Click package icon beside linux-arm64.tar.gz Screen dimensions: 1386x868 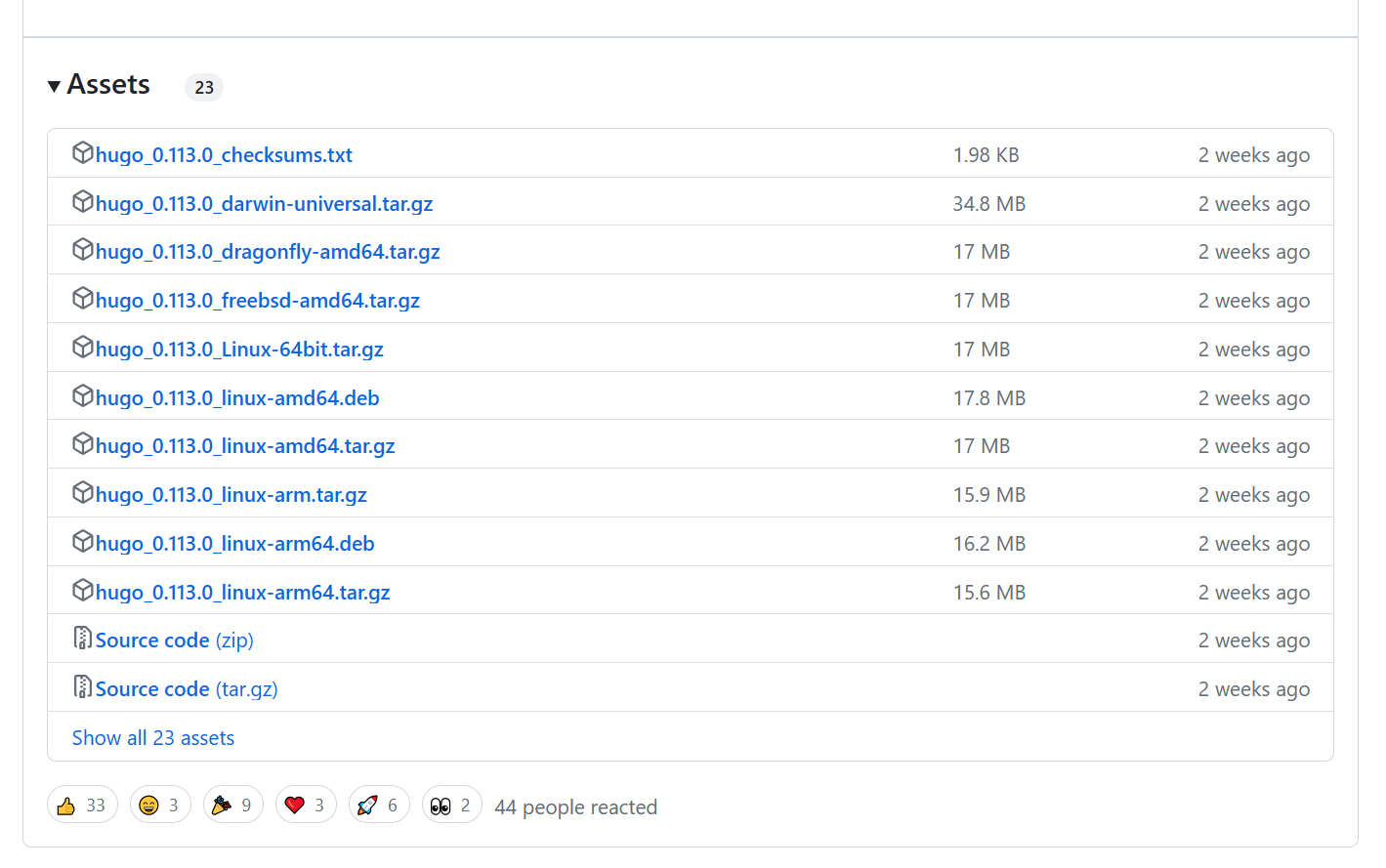83,591
